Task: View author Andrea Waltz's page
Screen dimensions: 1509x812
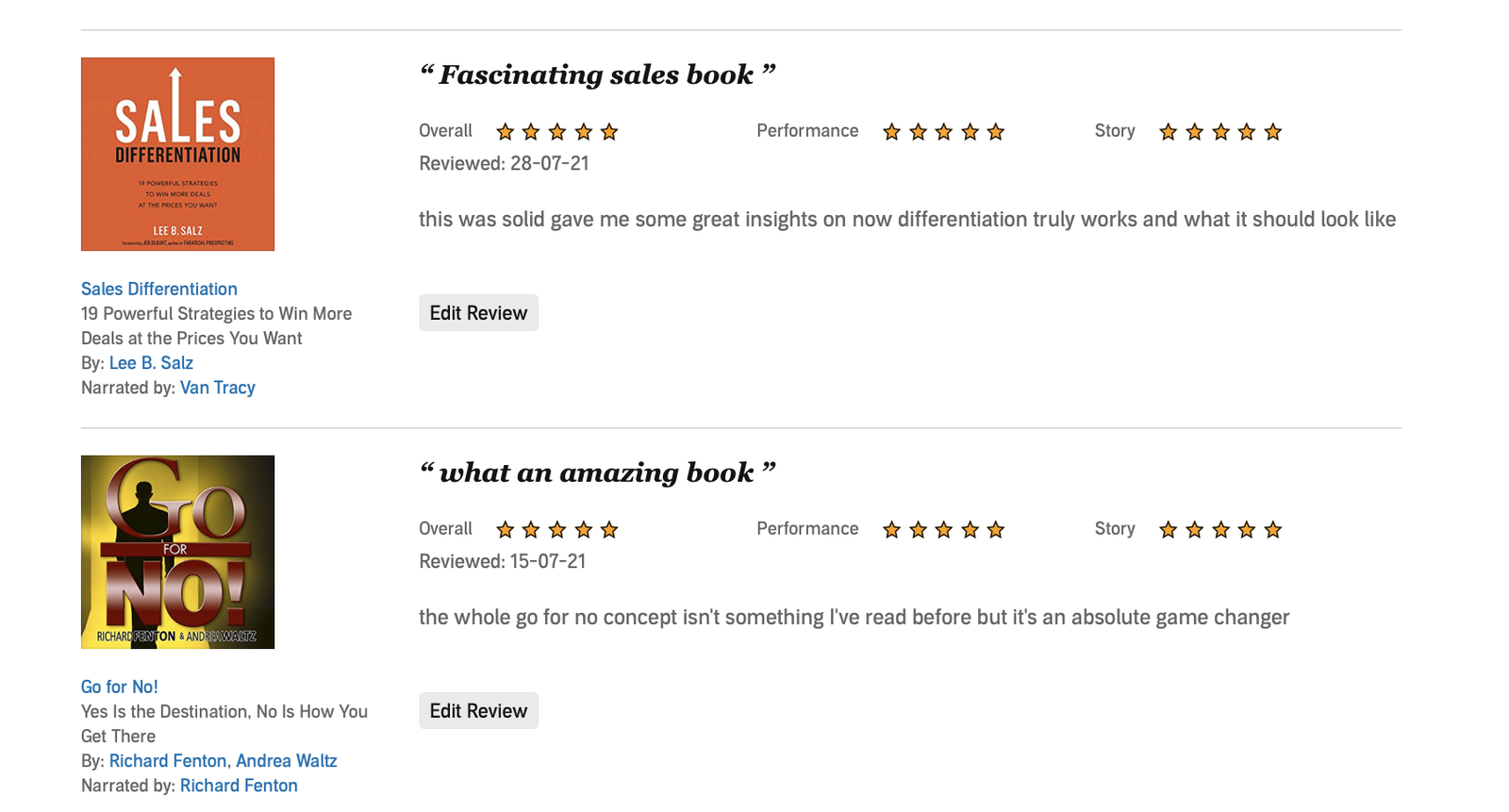Action: [x=287, y=760]
